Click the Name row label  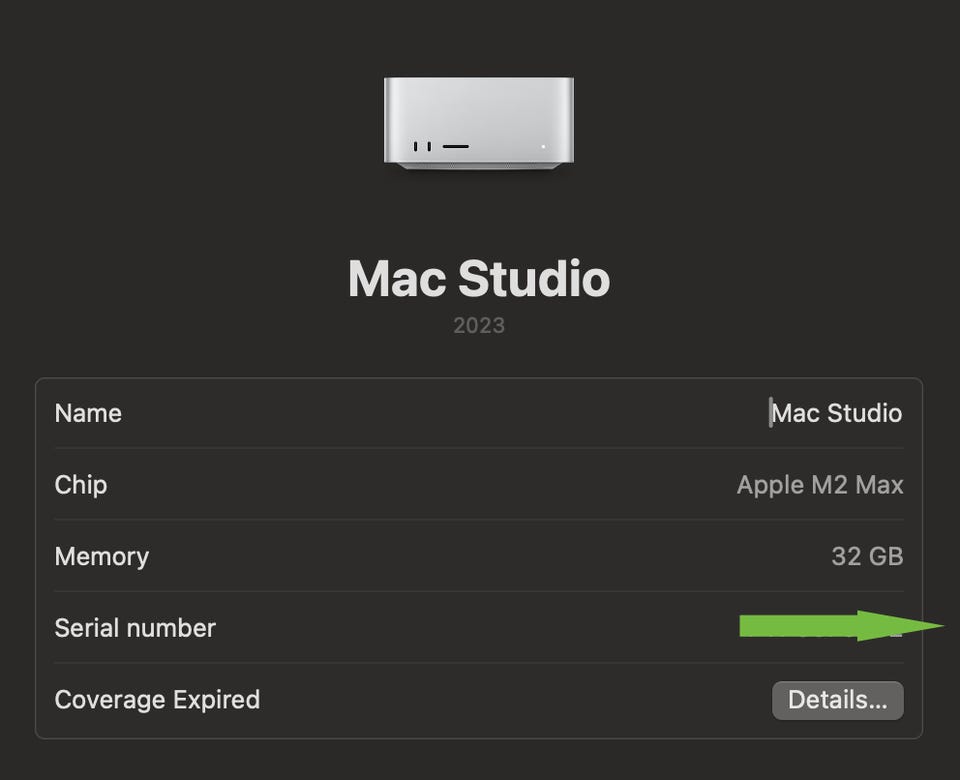[x=88, y=413]
